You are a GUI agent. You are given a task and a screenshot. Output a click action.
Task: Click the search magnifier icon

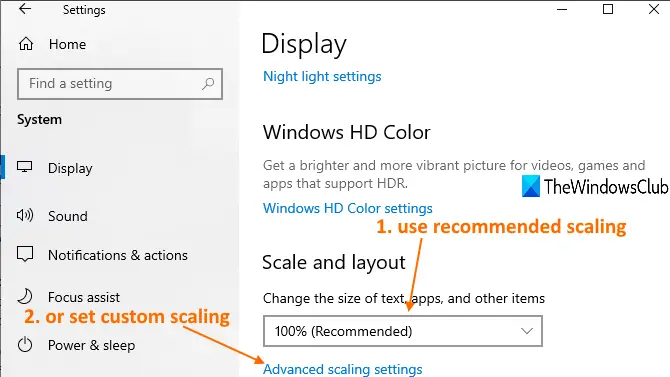208,83
